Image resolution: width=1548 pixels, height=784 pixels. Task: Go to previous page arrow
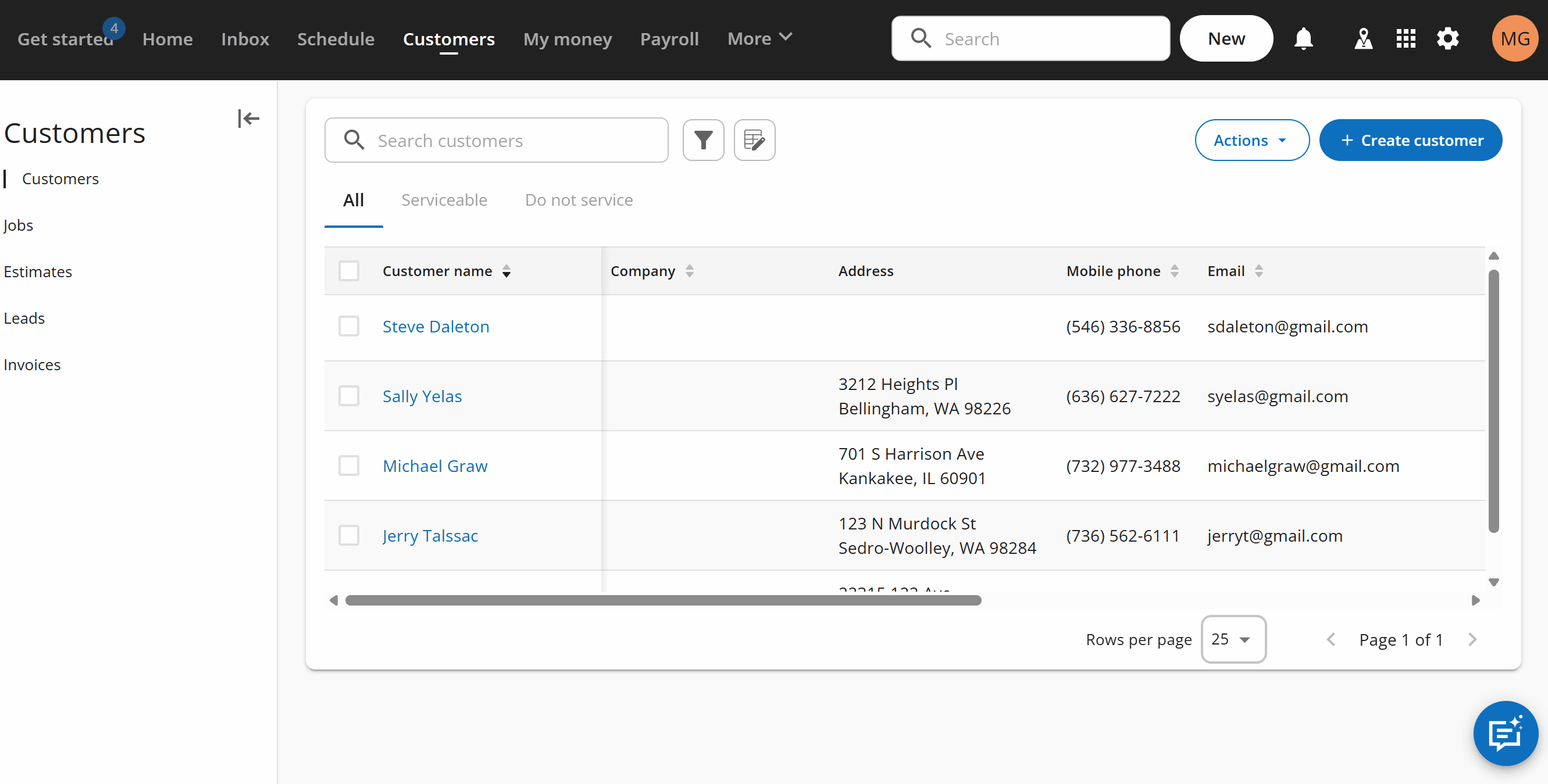click(x=1331, y=639)
